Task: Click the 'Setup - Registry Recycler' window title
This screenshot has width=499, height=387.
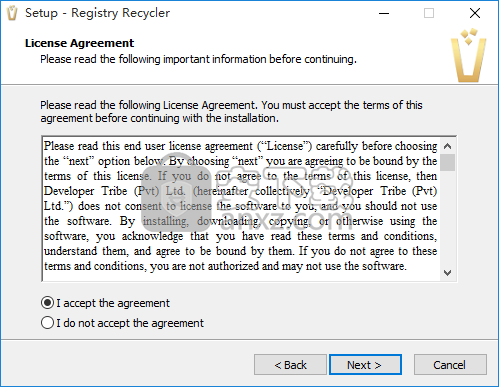Action: click(97, 13)
